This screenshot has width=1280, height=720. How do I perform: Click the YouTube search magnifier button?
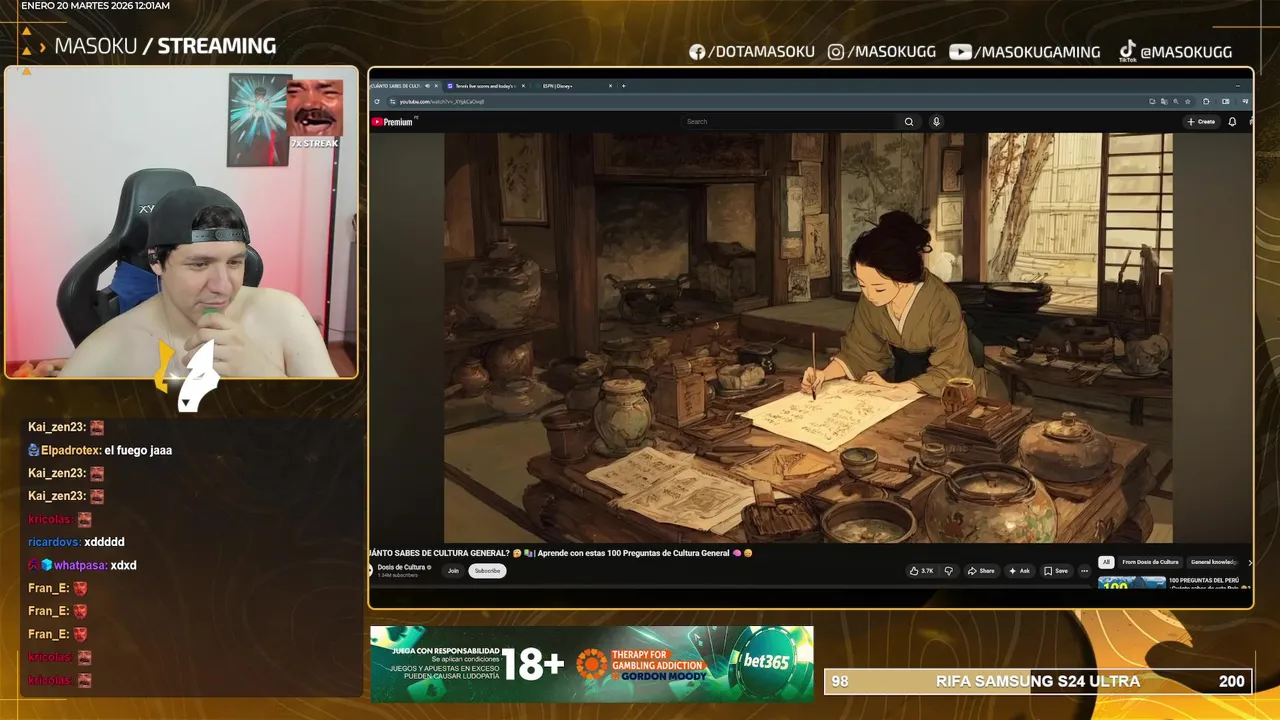[909, 122]
